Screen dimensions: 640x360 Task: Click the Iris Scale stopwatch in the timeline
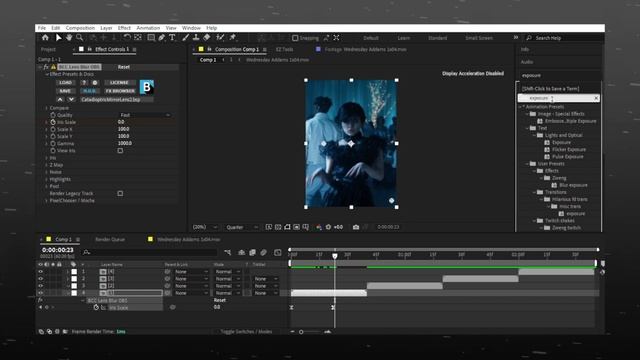[96, 307]
